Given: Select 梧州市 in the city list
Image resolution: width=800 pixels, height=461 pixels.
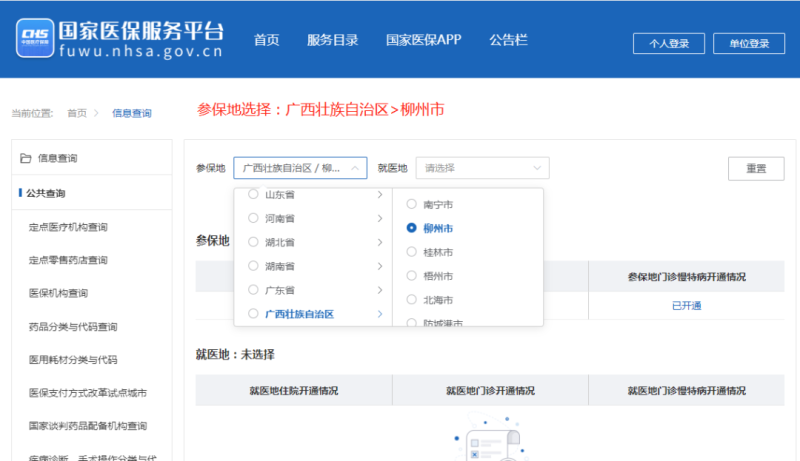Looking at the screenshot, I should (x=411, y=276).
